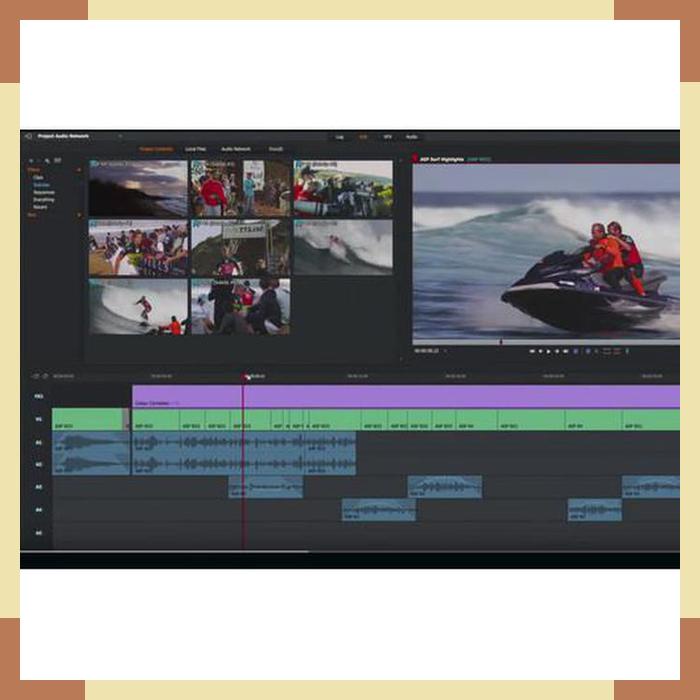Toggle the list view icon in sidebar
The height and width of the screenshot is (700, 700).
click(58, 160)
